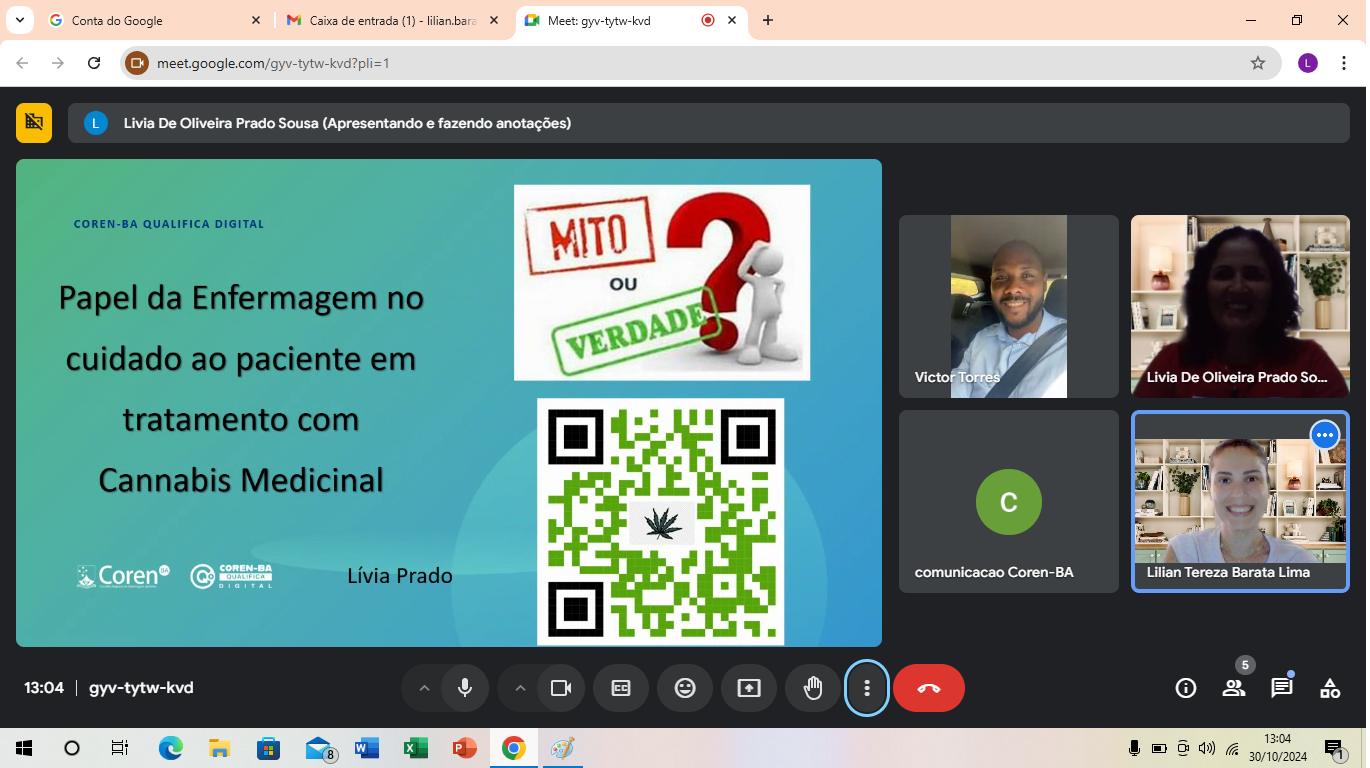Turn off the camera in Meet
The image size is (1370, 768).
point(561,688)
